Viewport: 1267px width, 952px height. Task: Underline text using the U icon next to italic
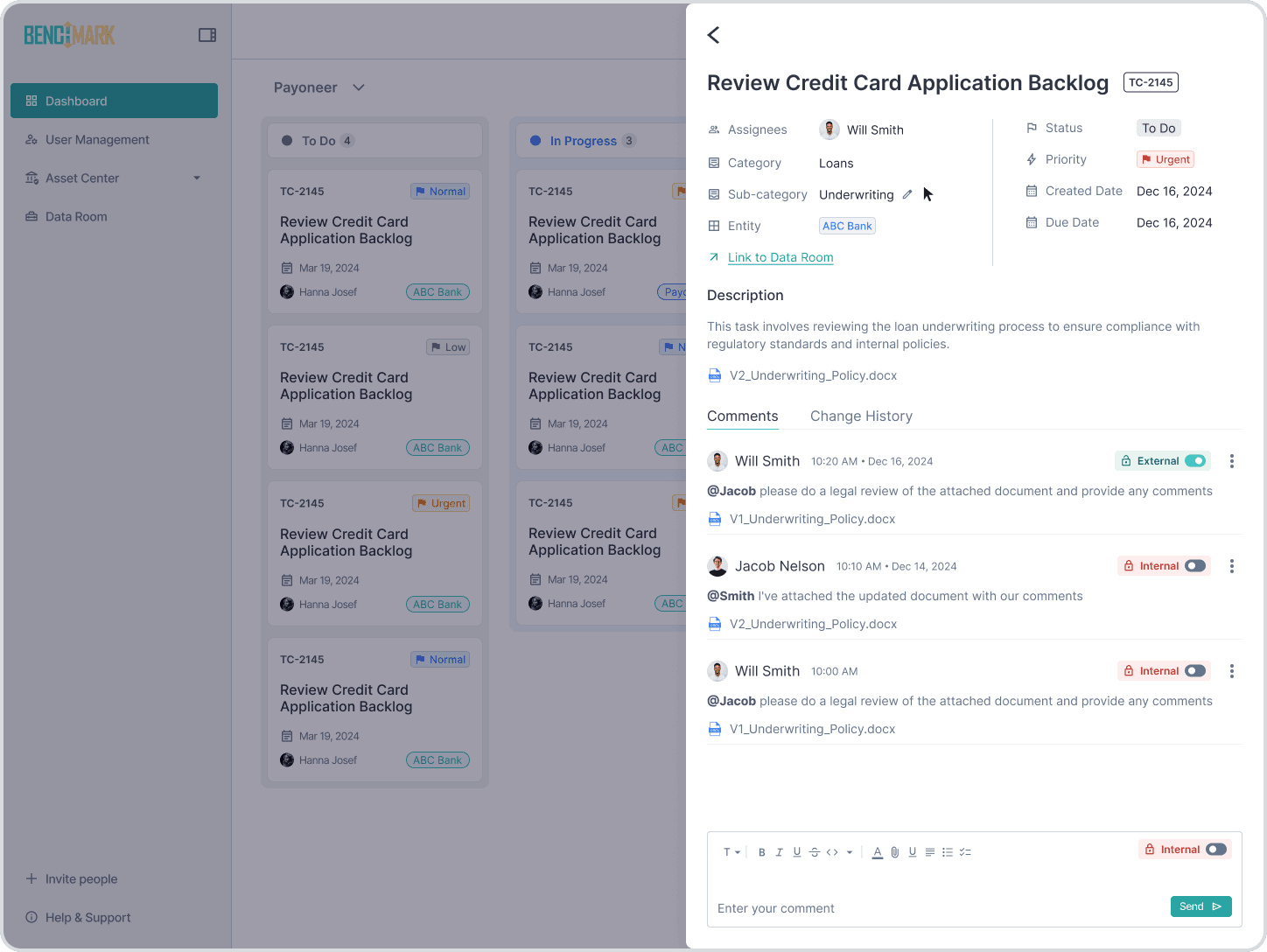pos(797,852)
